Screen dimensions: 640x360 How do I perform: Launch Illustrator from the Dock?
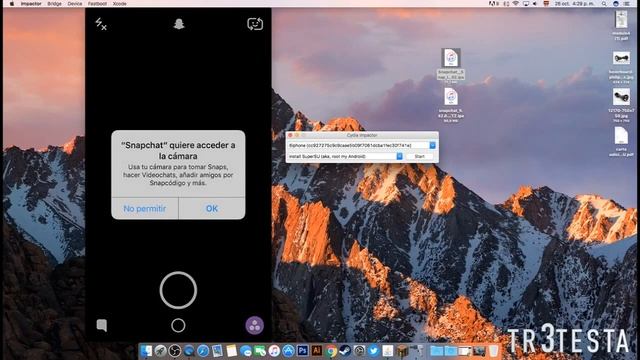click(x=317, y=351)
